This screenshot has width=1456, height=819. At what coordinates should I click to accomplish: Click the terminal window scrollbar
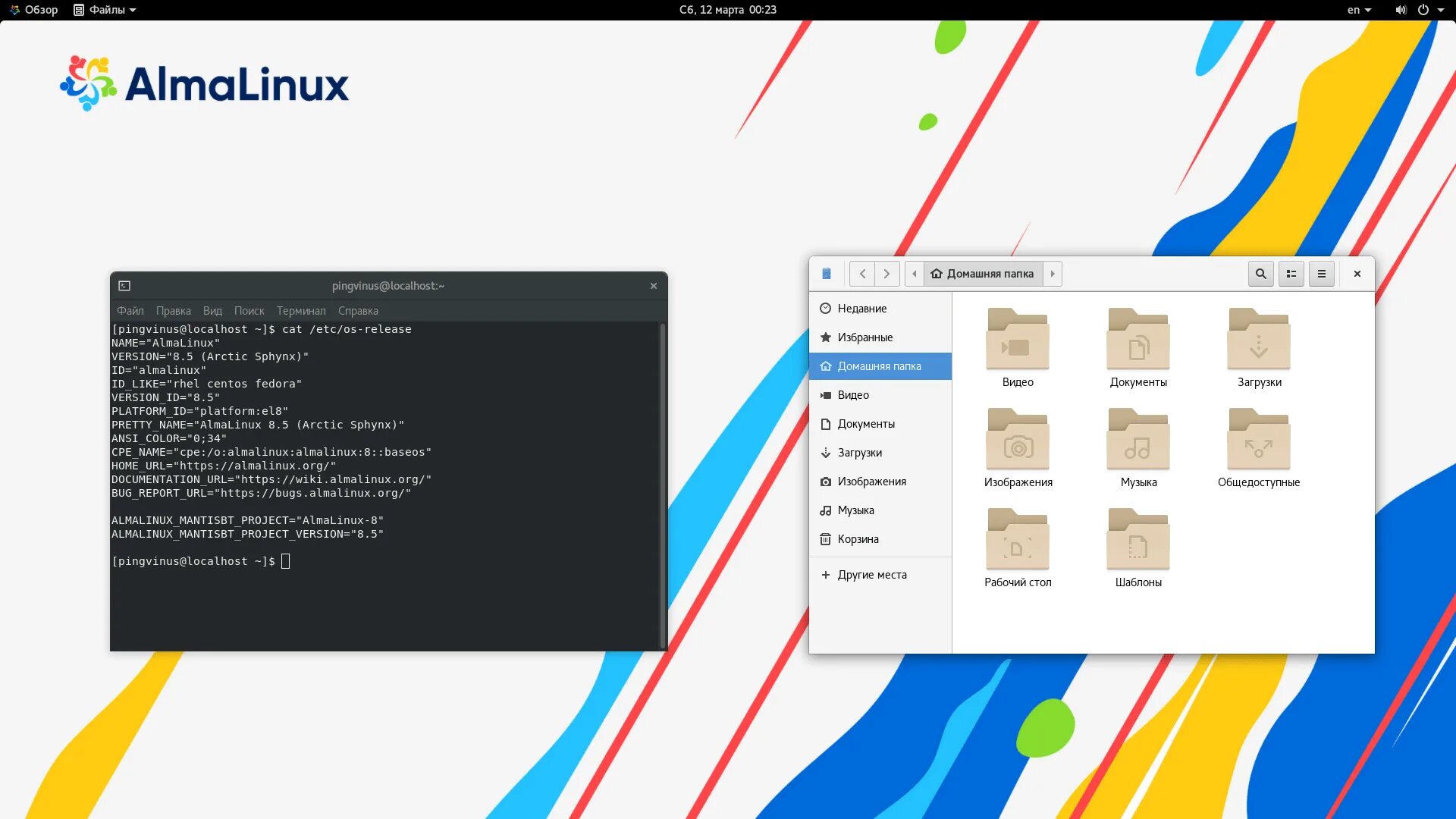pyautogui.click(x=663, y=485)
